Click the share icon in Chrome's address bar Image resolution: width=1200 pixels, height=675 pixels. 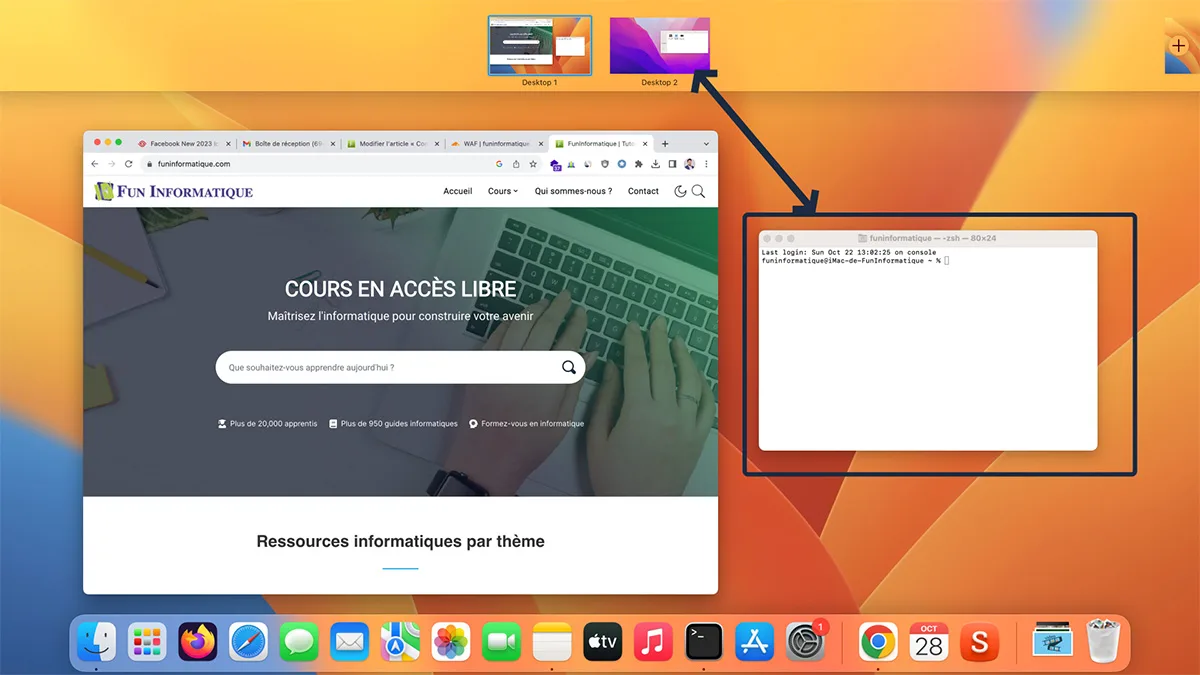(x=516, y=164)
